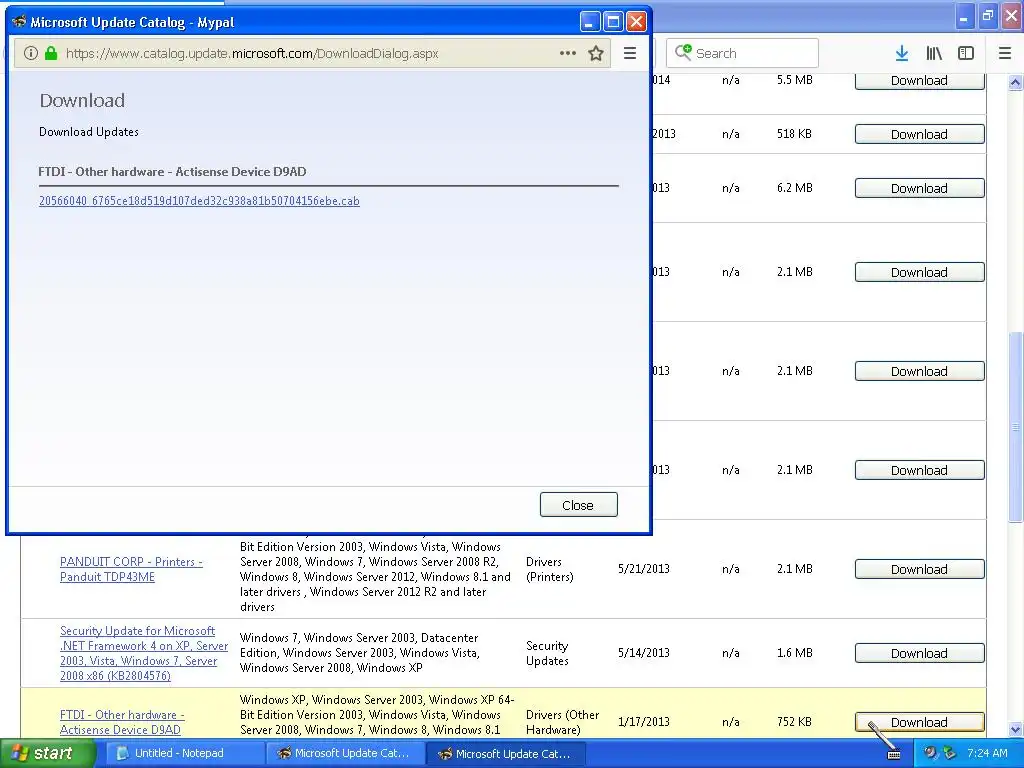Download the 20566040 cab file link
Viewport: 1024px width, 768px height.
pos(199,201)
